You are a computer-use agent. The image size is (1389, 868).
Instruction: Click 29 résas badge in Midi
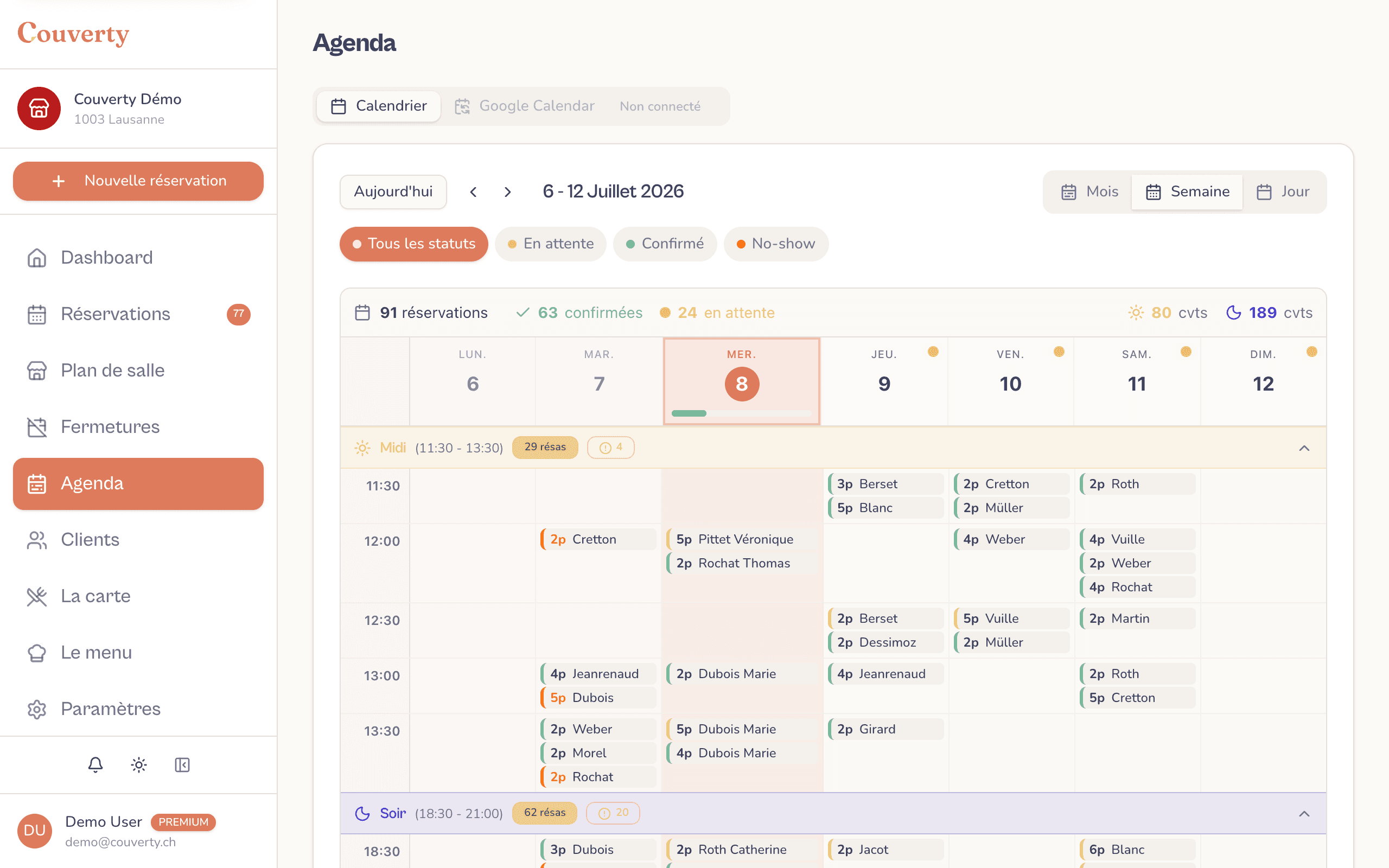545,447
